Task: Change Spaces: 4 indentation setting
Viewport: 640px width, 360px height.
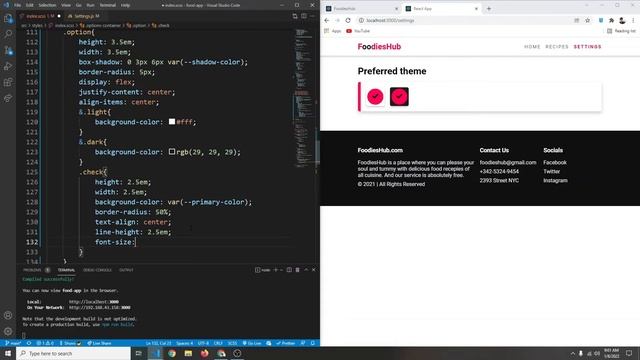Action: [184, 343]
